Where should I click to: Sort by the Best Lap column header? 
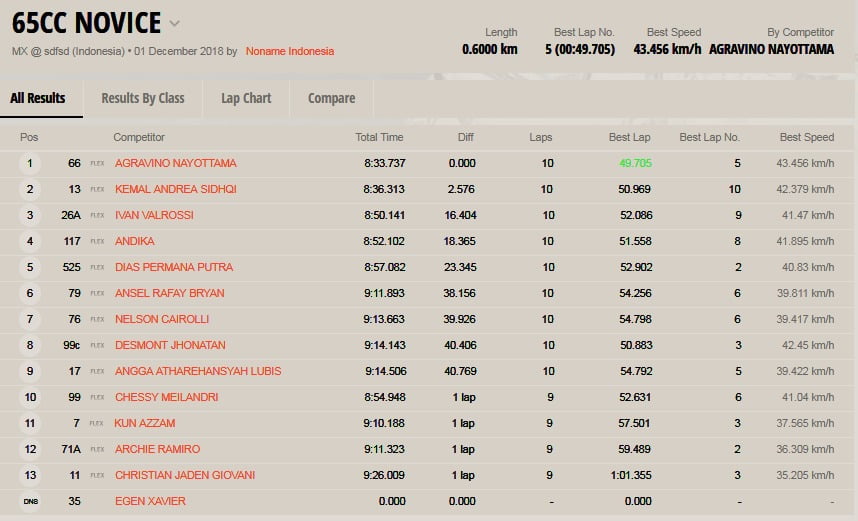click(629, 137)
